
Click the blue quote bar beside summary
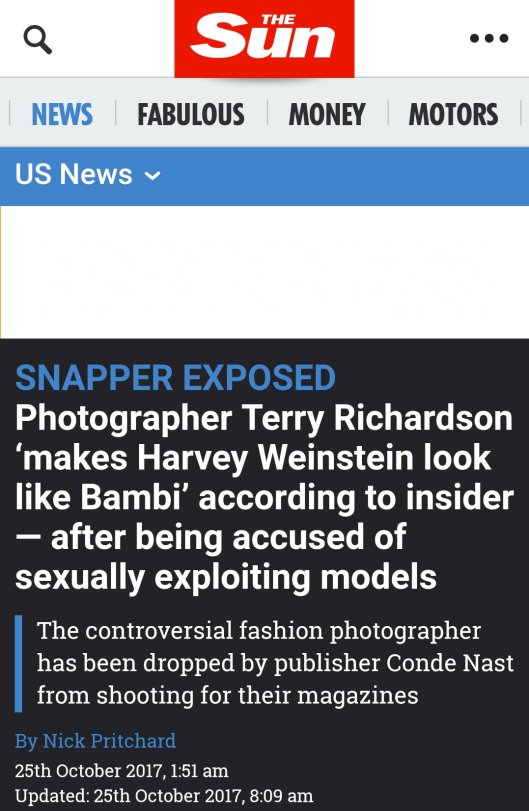(19, 664)
